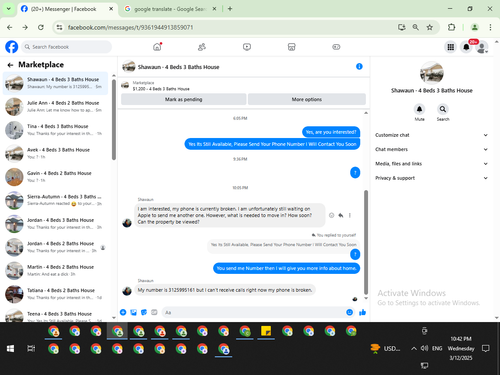The width and height of the screenshot is (500, 375).
Task: Open the account profile avatar menu
Action: [482, 47]
